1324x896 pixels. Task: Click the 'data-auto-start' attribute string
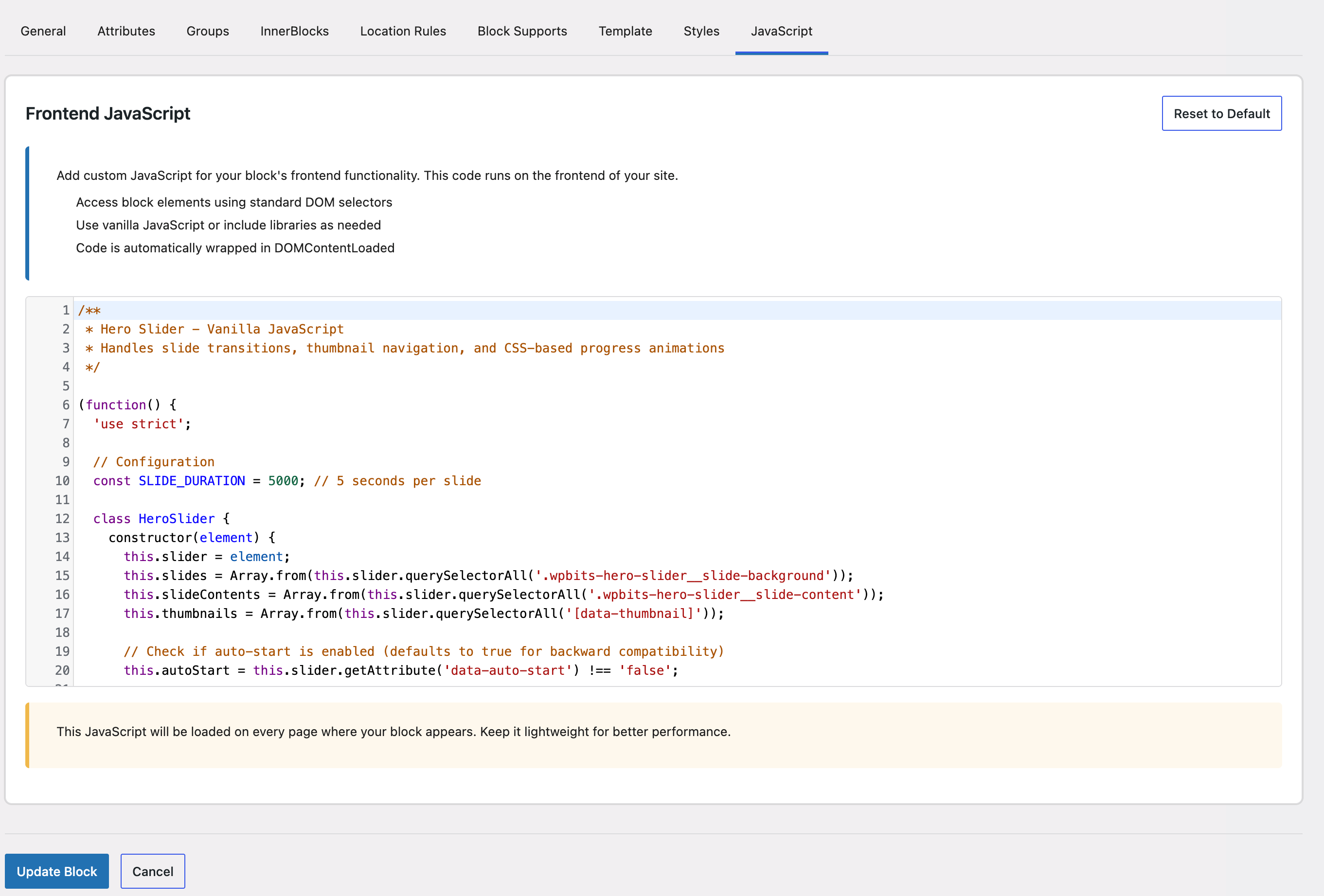coord(508,670)
